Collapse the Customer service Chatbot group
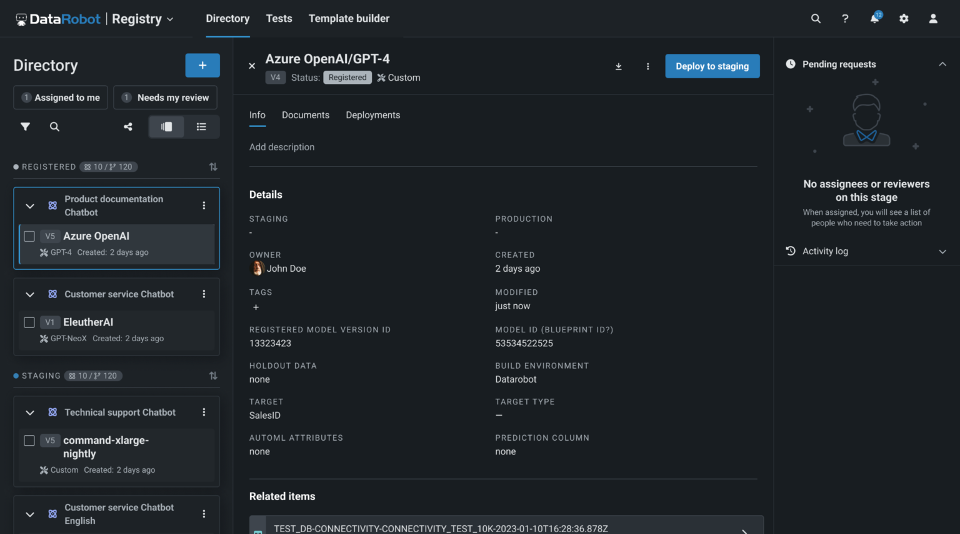This screenshot has width=960, height=534. click(x=29, y=295)
